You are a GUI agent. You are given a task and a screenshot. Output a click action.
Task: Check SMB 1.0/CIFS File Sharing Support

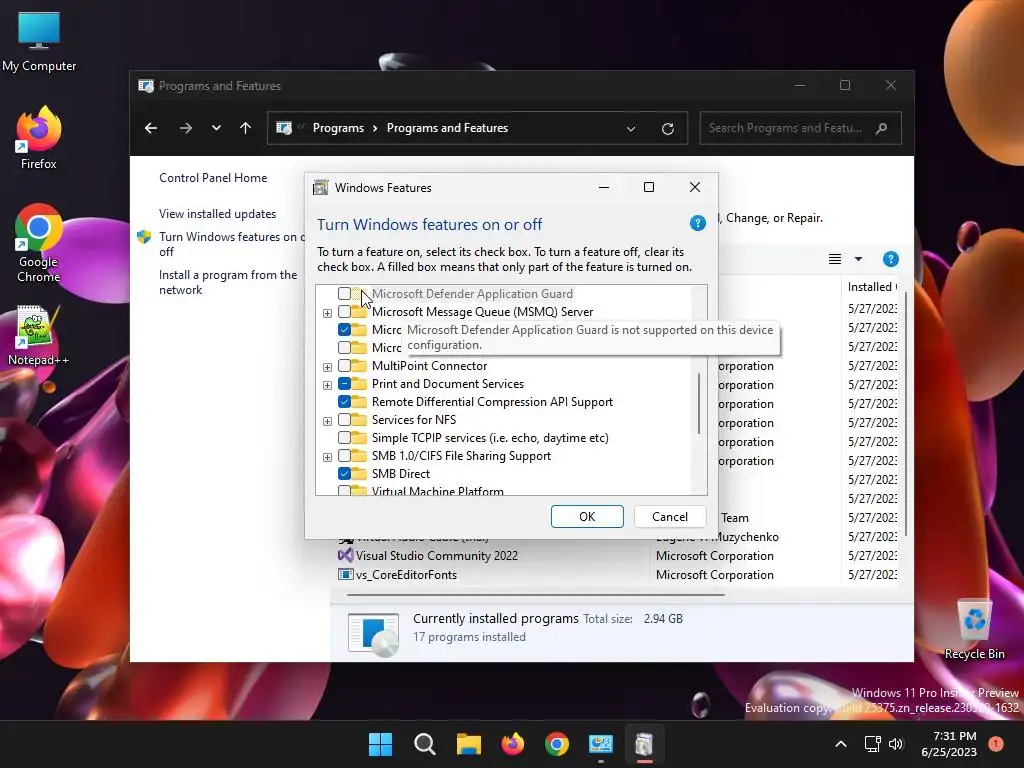(x=344, y=455)
